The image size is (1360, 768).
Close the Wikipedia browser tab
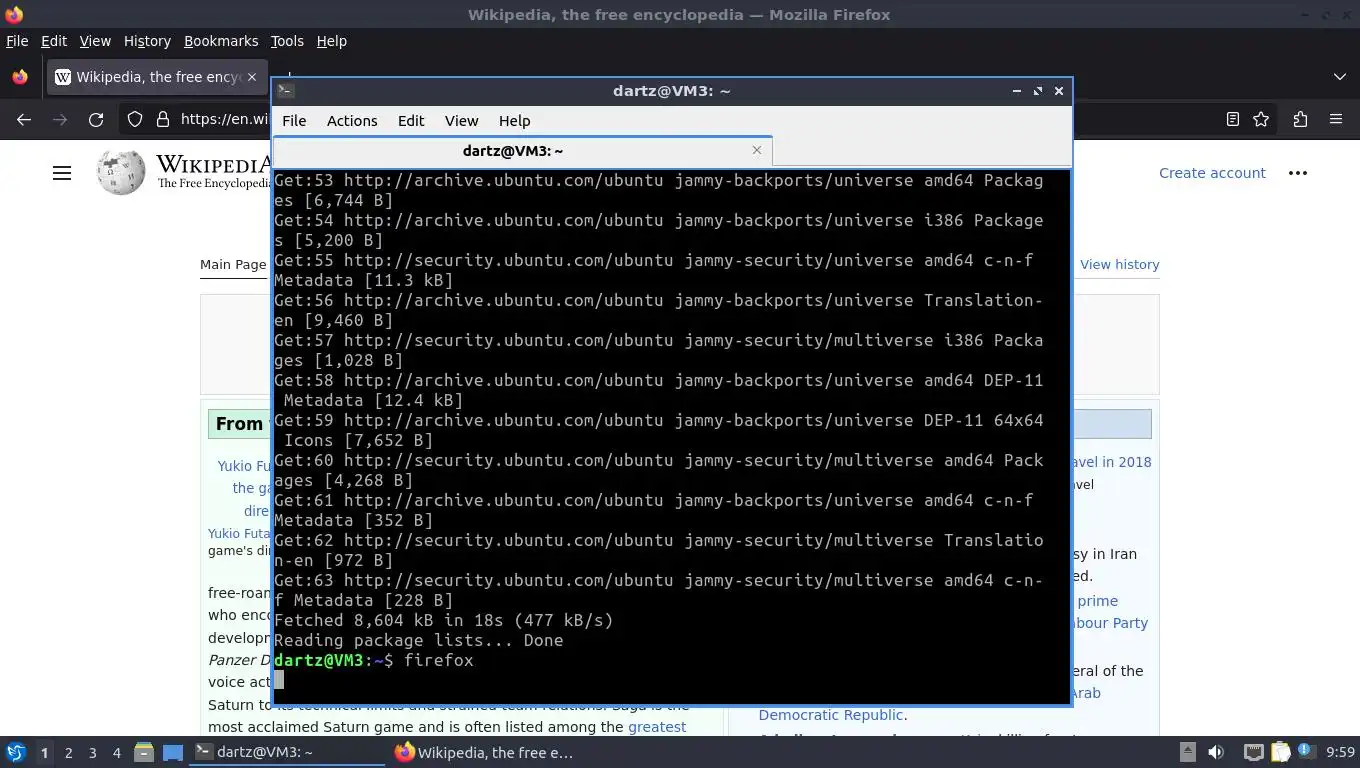251,77
